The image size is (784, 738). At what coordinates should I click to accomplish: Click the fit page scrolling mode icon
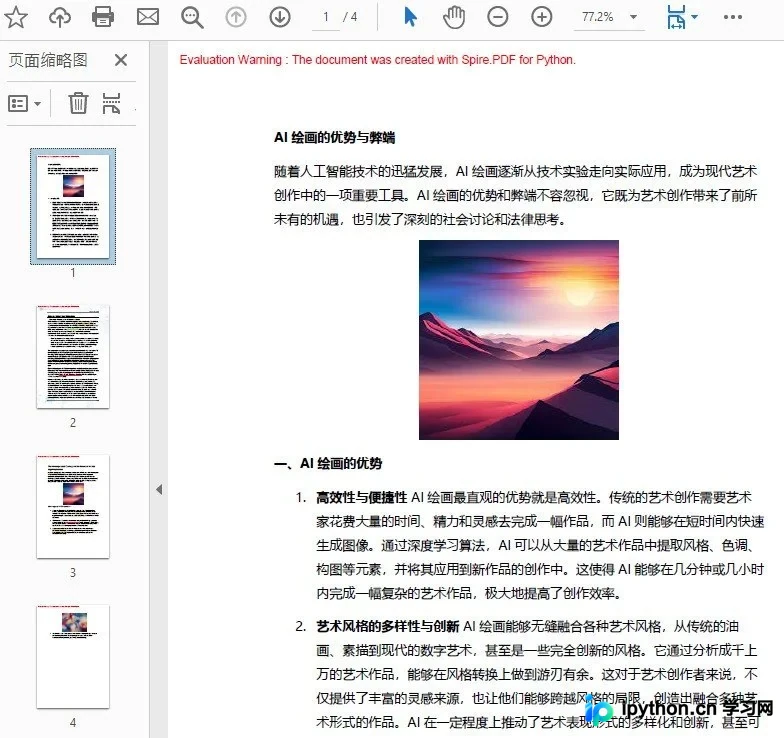pyautogui.click(x=676, y=17)
